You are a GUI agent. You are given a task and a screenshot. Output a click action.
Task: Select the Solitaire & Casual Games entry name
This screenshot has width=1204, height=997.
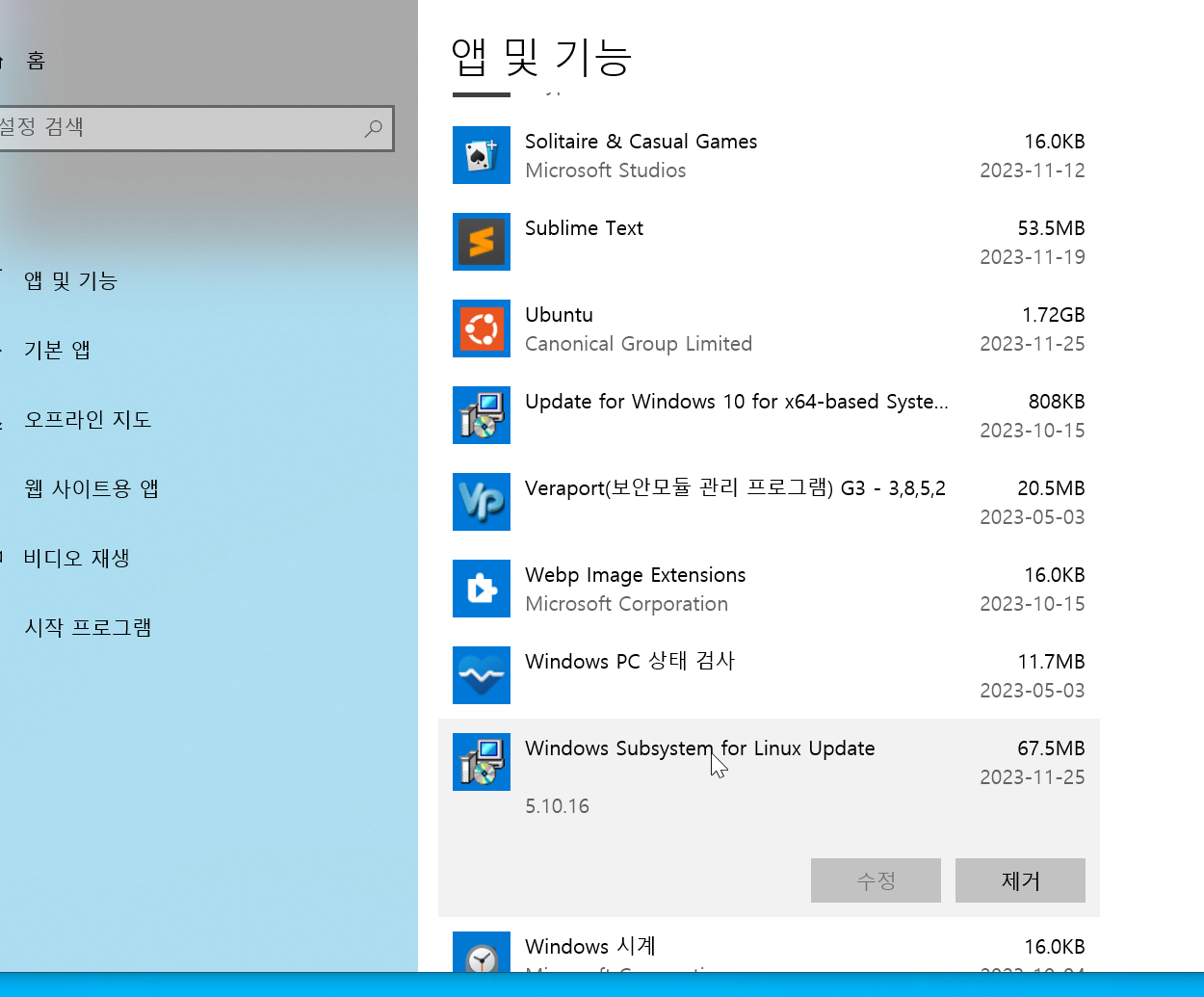click(x=641, y=142)
